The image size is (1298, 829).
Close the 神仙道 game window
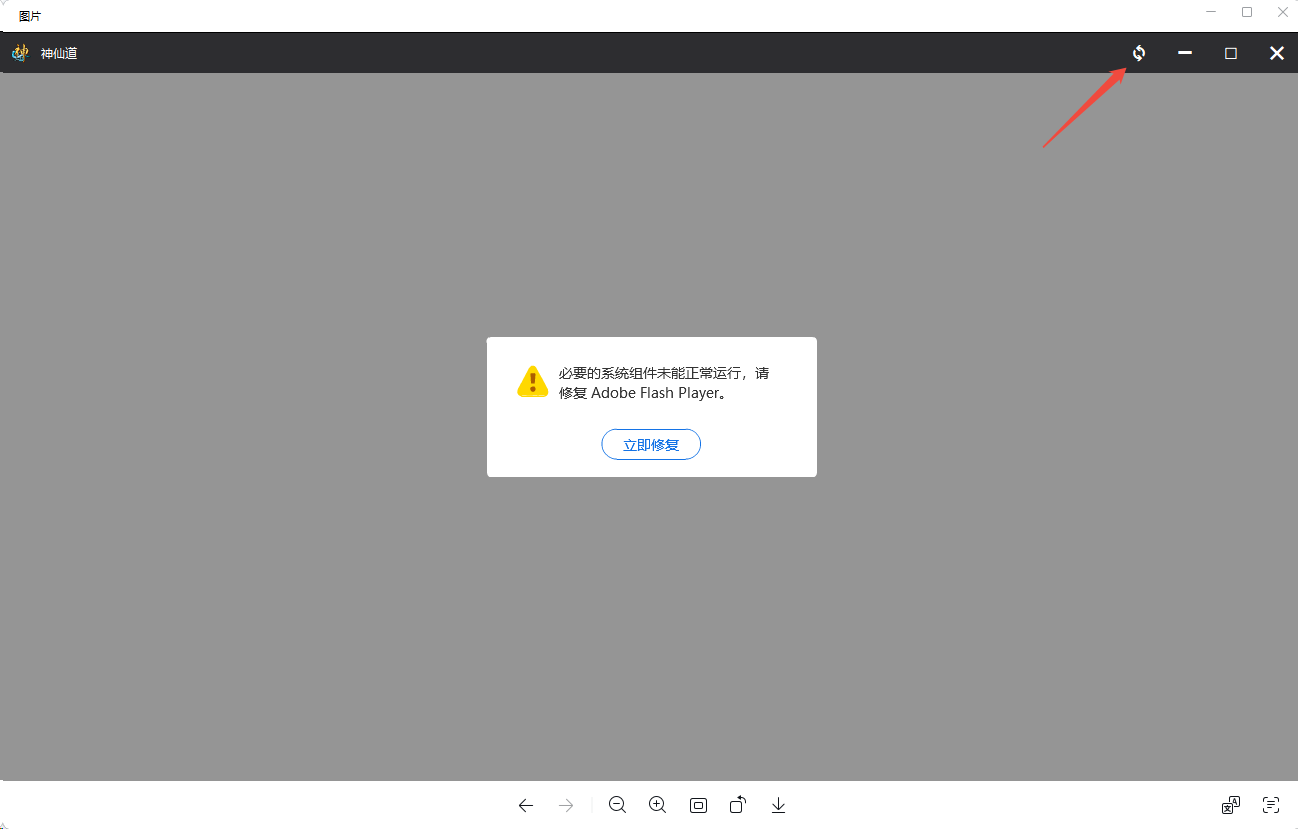coord(1276,53)
